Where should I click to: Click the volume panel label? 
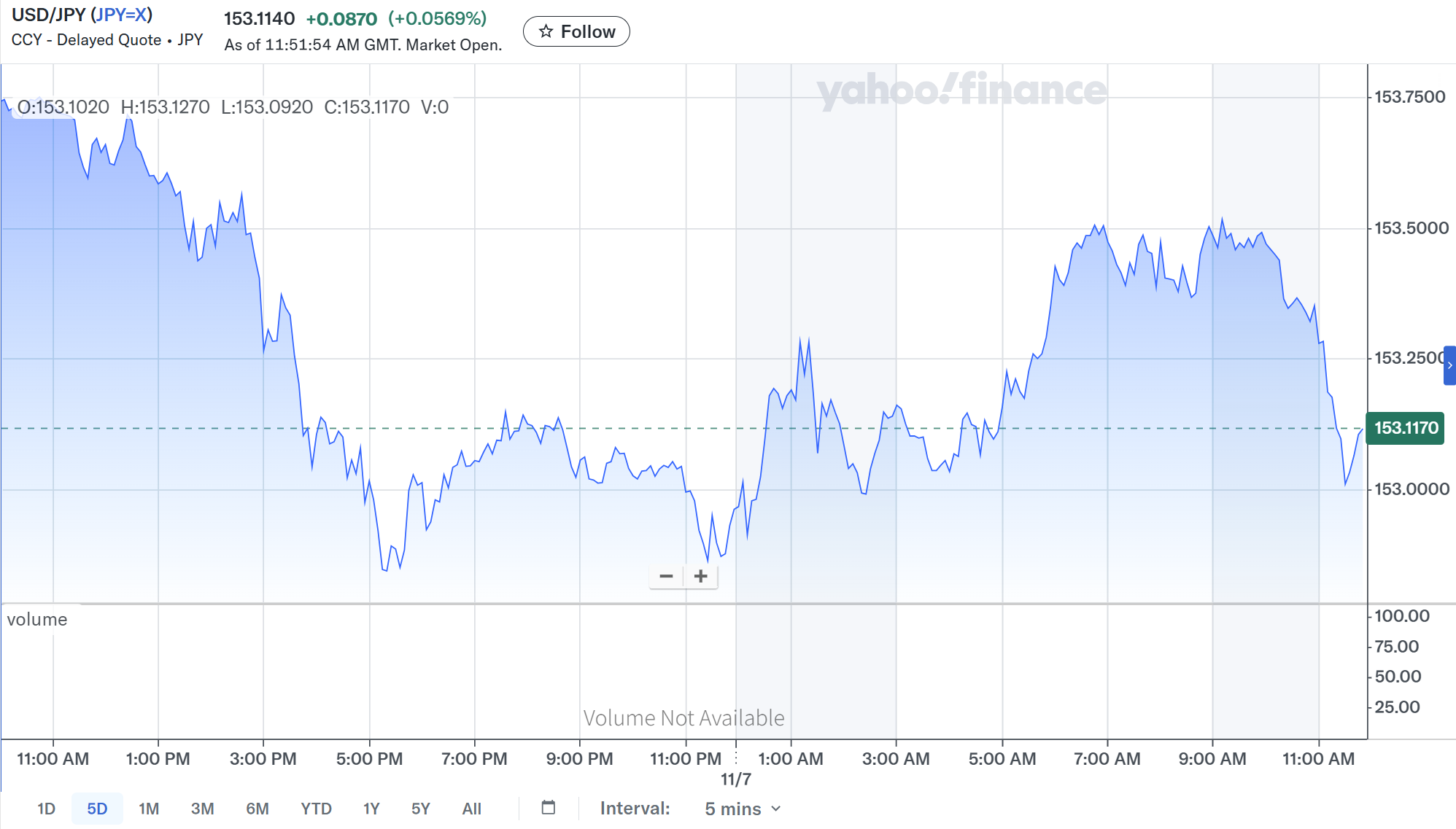[x=37, y=620]
